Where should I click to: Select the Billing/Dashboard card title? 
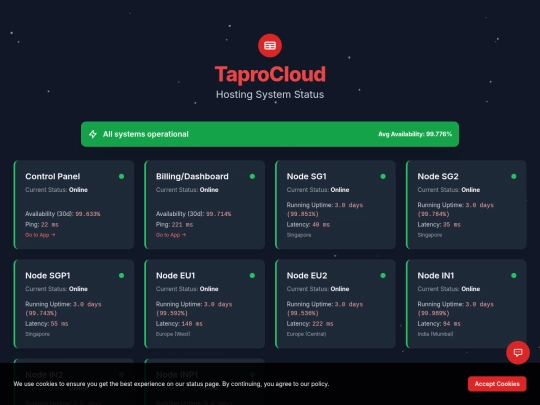192,176
